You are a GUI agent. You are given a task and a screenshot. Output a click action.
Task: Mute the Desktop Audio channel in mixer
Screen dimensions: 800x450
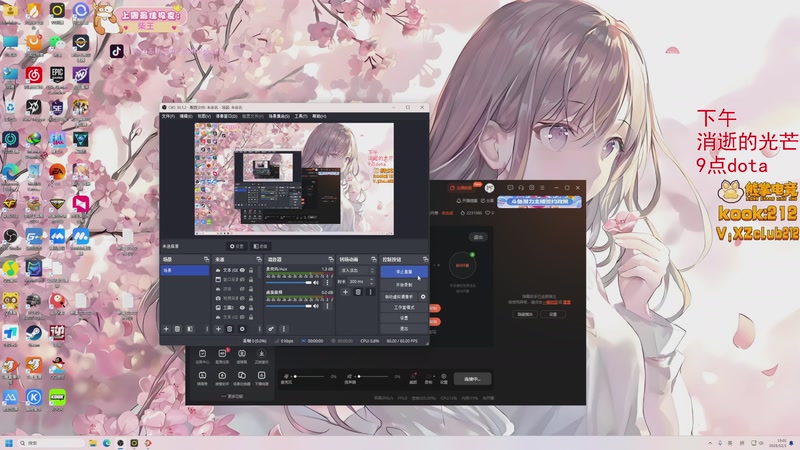316,306
